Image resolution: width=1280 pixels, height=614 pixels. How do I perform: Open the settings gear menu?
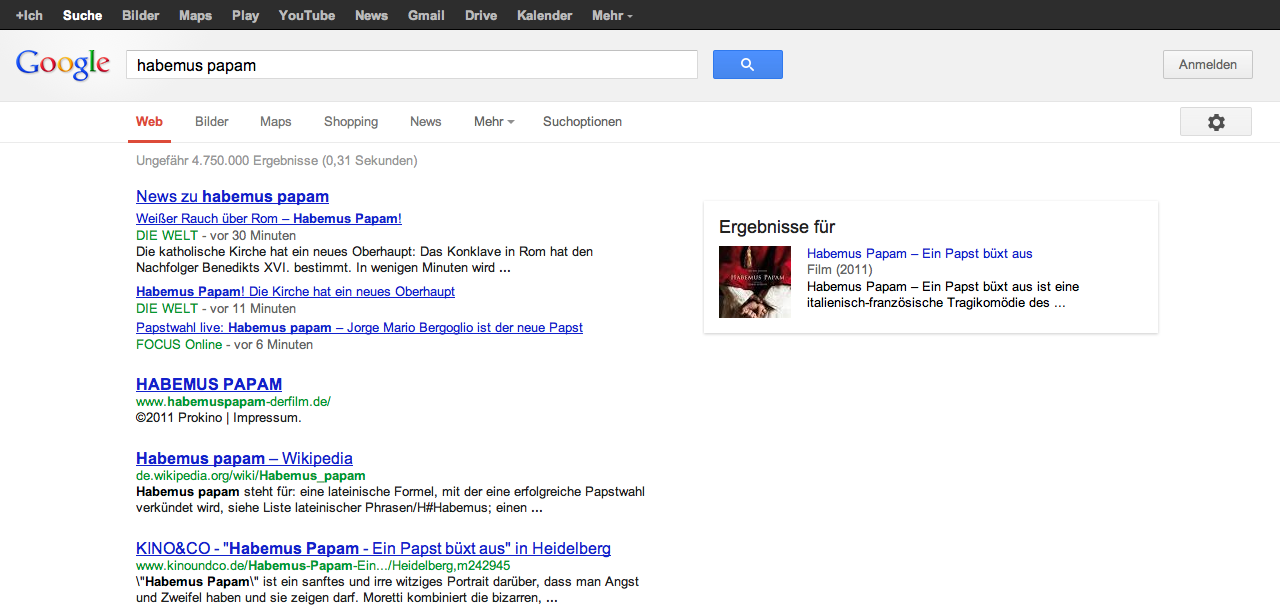tap(1215, 122)
